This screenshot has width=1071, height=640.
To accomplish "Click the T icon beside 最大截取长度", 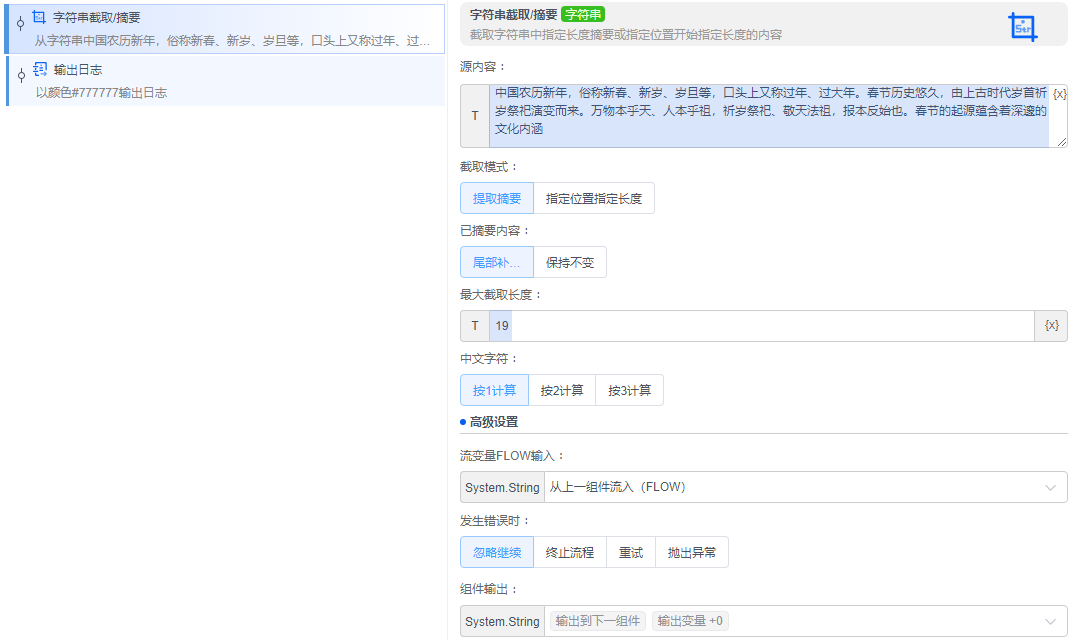I will pos(474,326).
